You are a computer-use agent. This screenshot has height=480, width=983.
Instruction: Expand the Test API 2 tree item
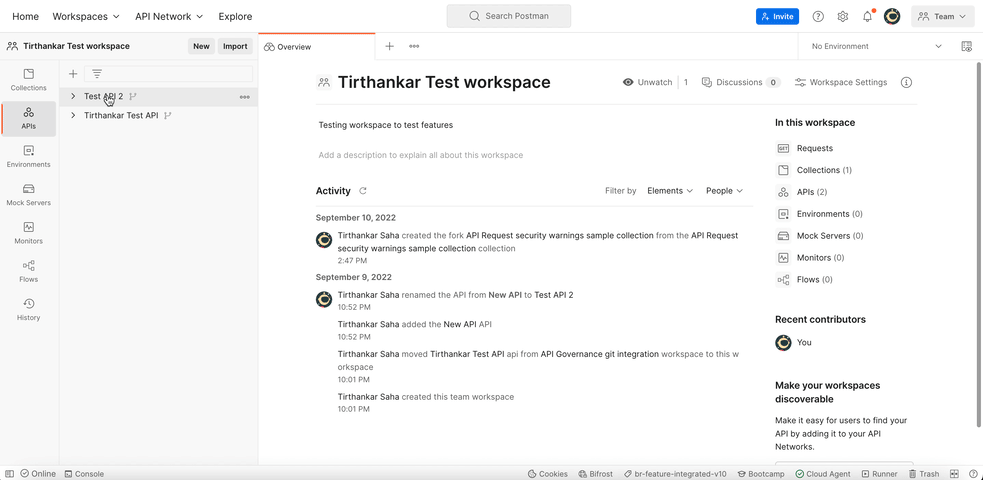73,97
